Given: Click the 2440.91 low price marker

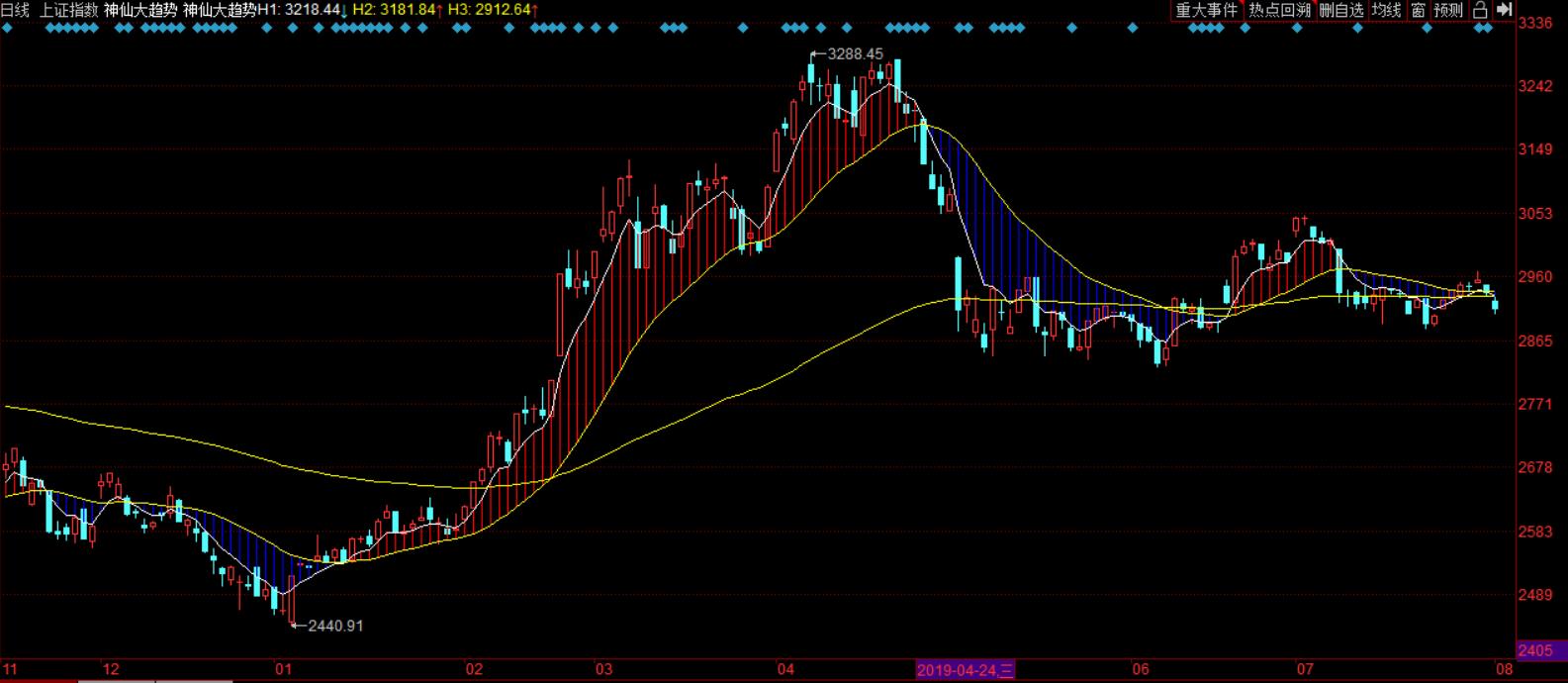Looking at the screenshot, I should click(335, 626).
